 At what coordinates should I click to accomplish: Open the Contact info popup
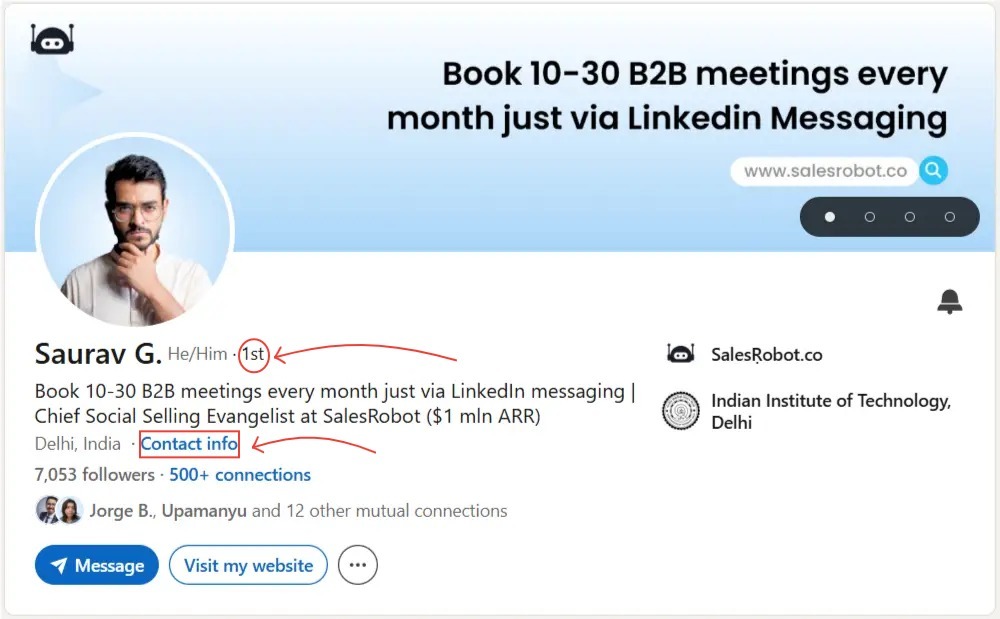188,443
